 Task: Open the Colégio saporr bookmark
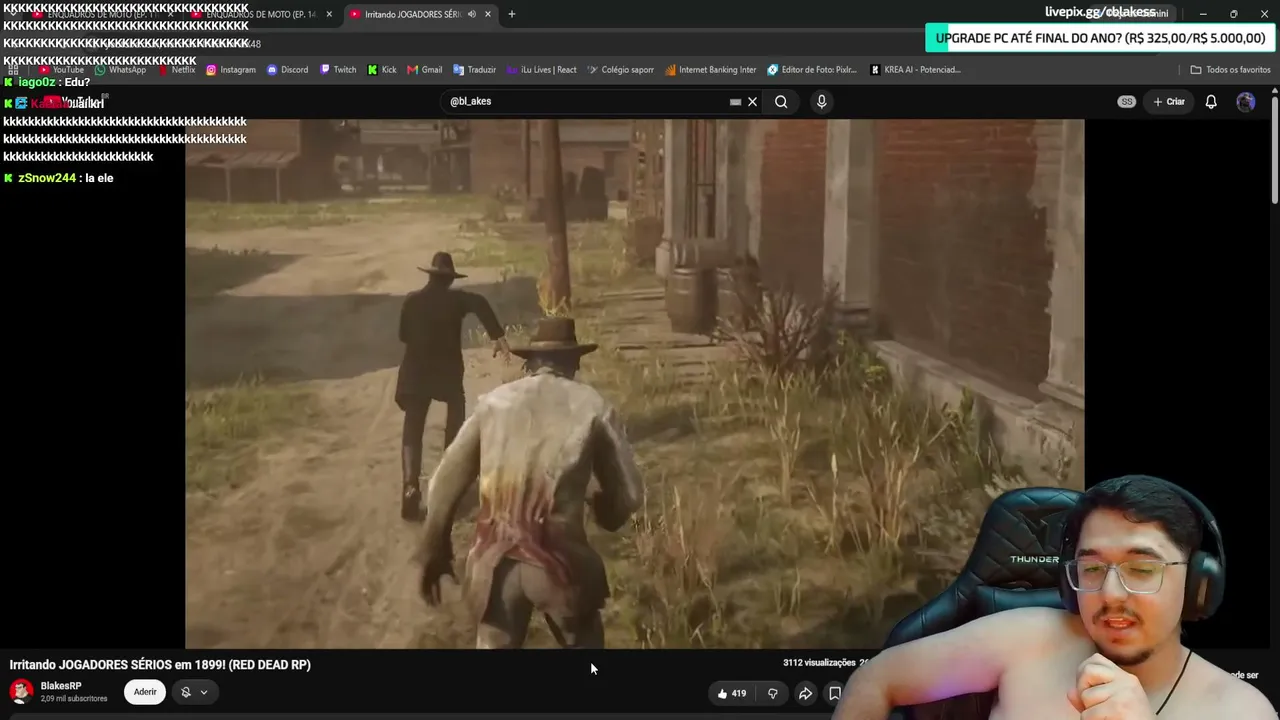tap(620, 70)
